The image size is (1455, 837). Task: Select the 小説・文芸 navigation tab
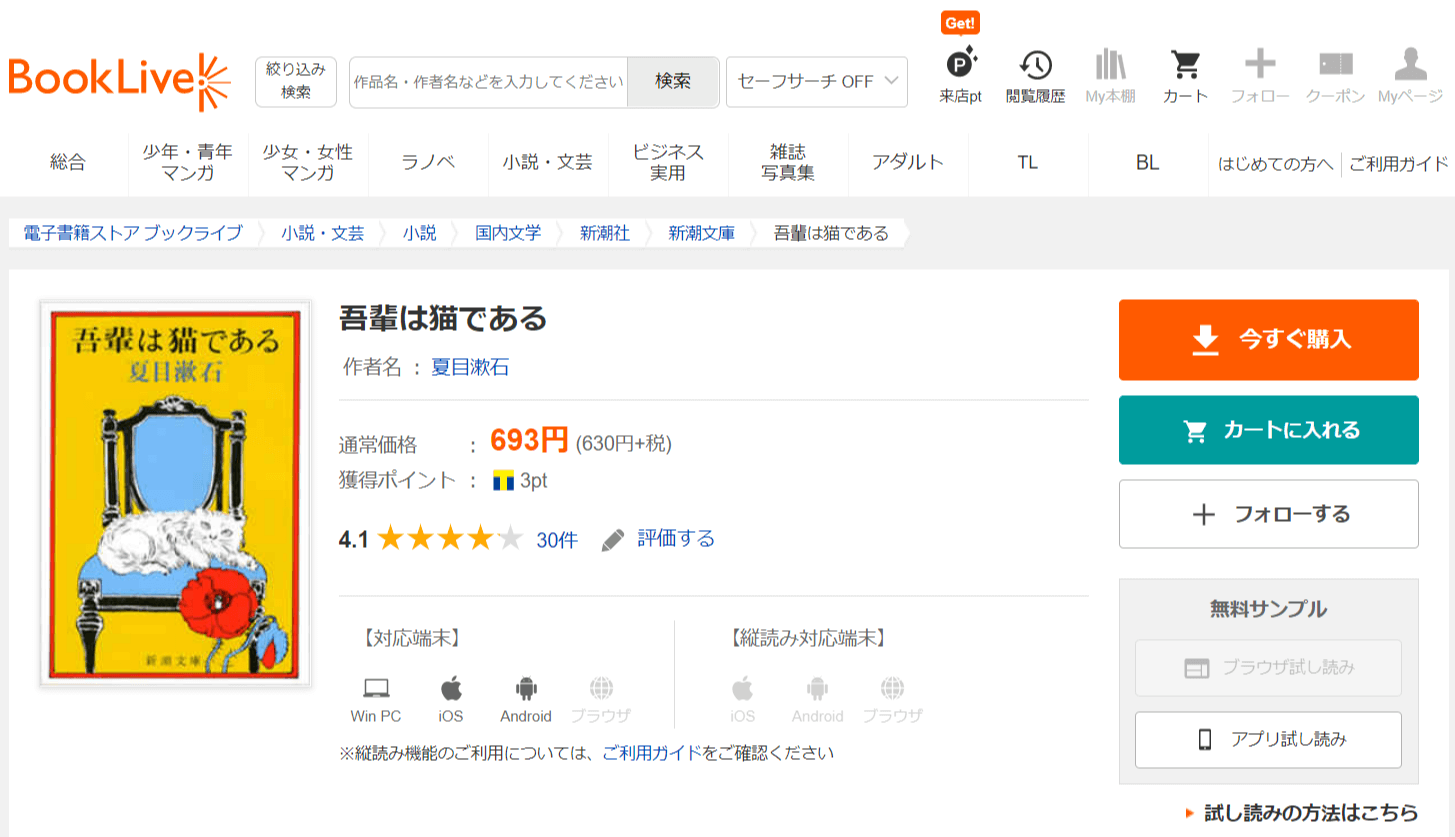pos(548,162)
